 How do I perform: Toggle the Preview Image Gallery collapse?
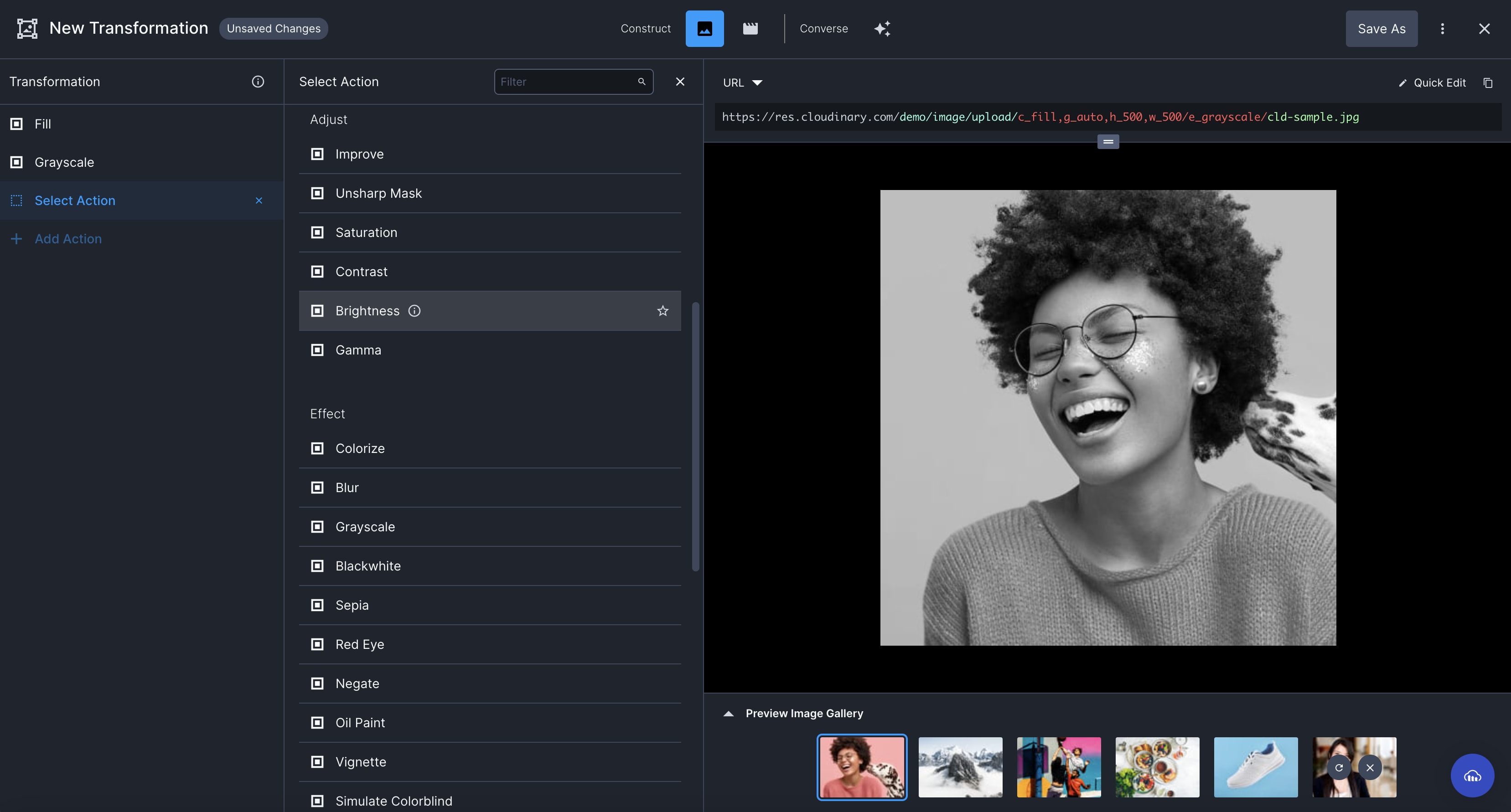coord(729,713)
